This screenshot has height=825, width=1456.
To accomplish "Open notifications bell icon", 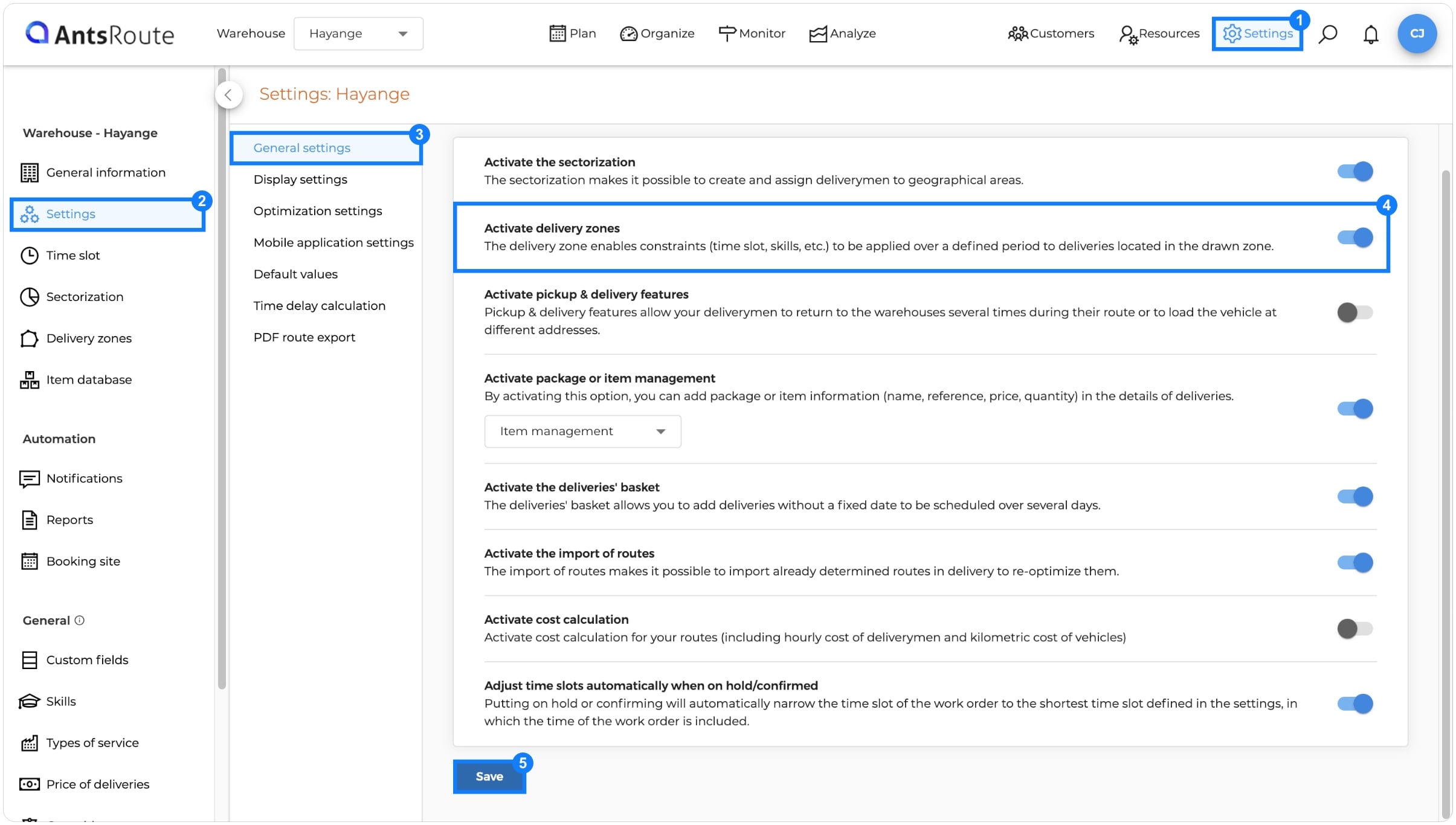I will [1371, 34].
